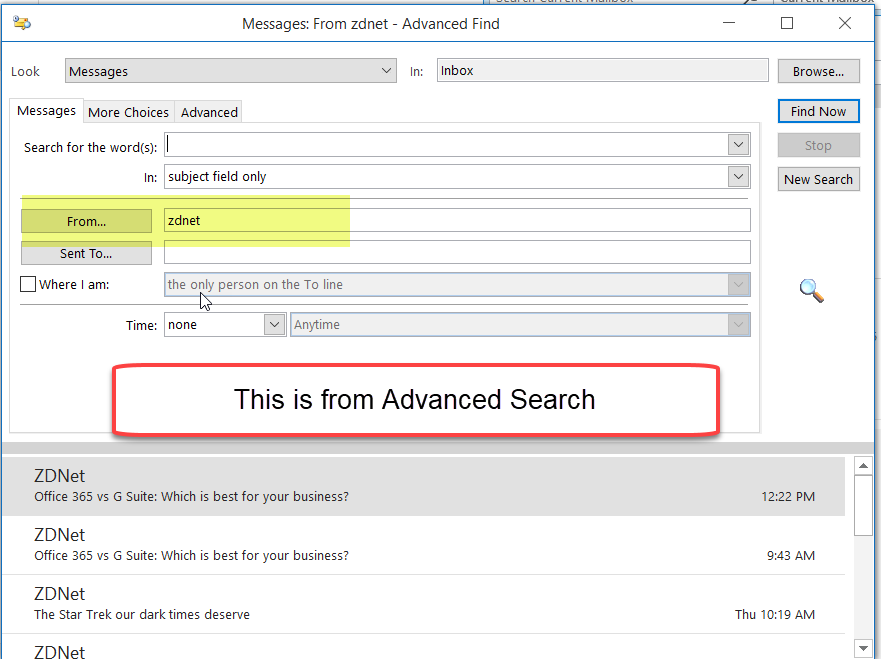
Task: Click the In: Inbox folder field
Action: coord(602,71)
